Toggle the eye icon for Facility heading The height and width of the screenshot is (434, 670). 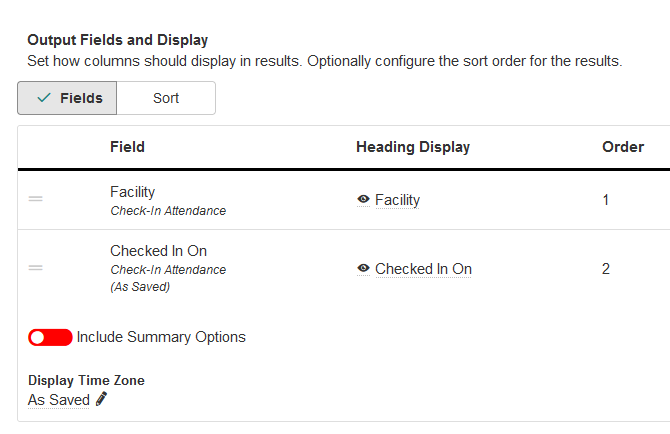click(363, 200)
